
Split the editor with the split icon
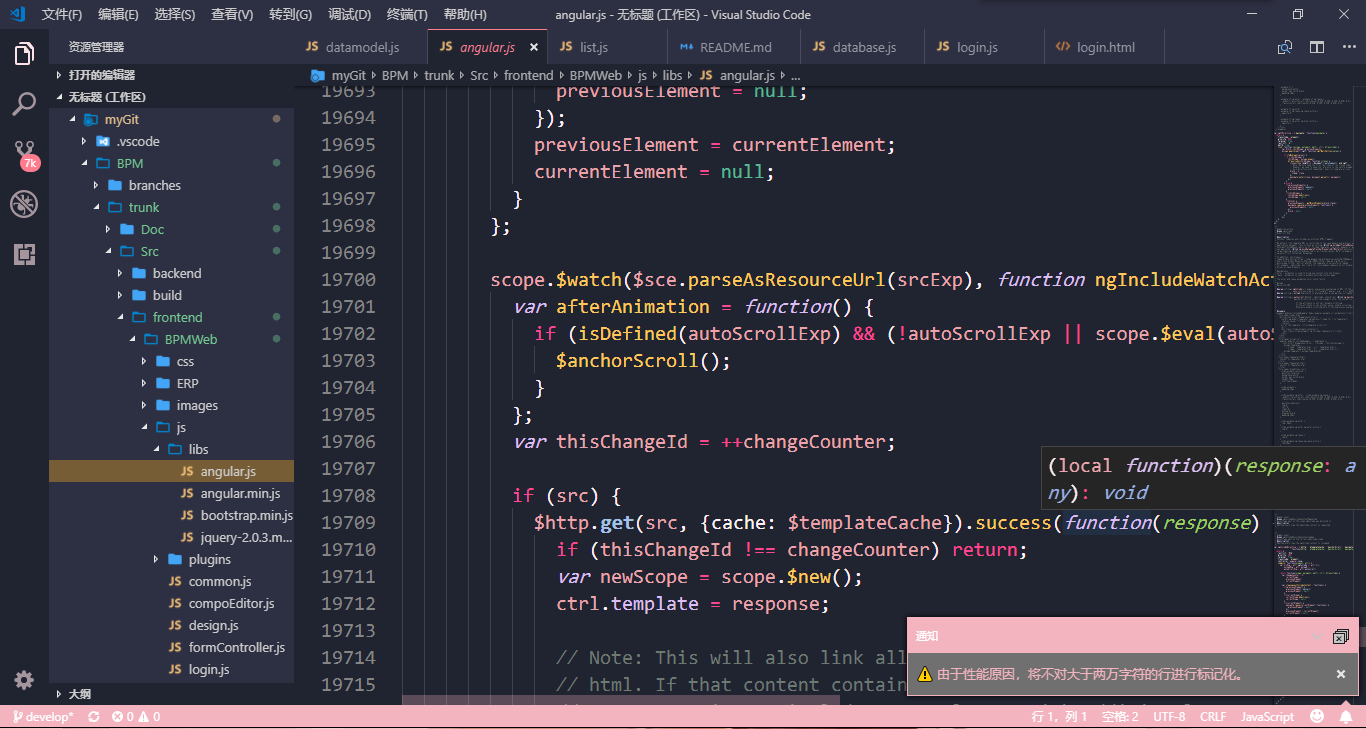(1316, 46)
